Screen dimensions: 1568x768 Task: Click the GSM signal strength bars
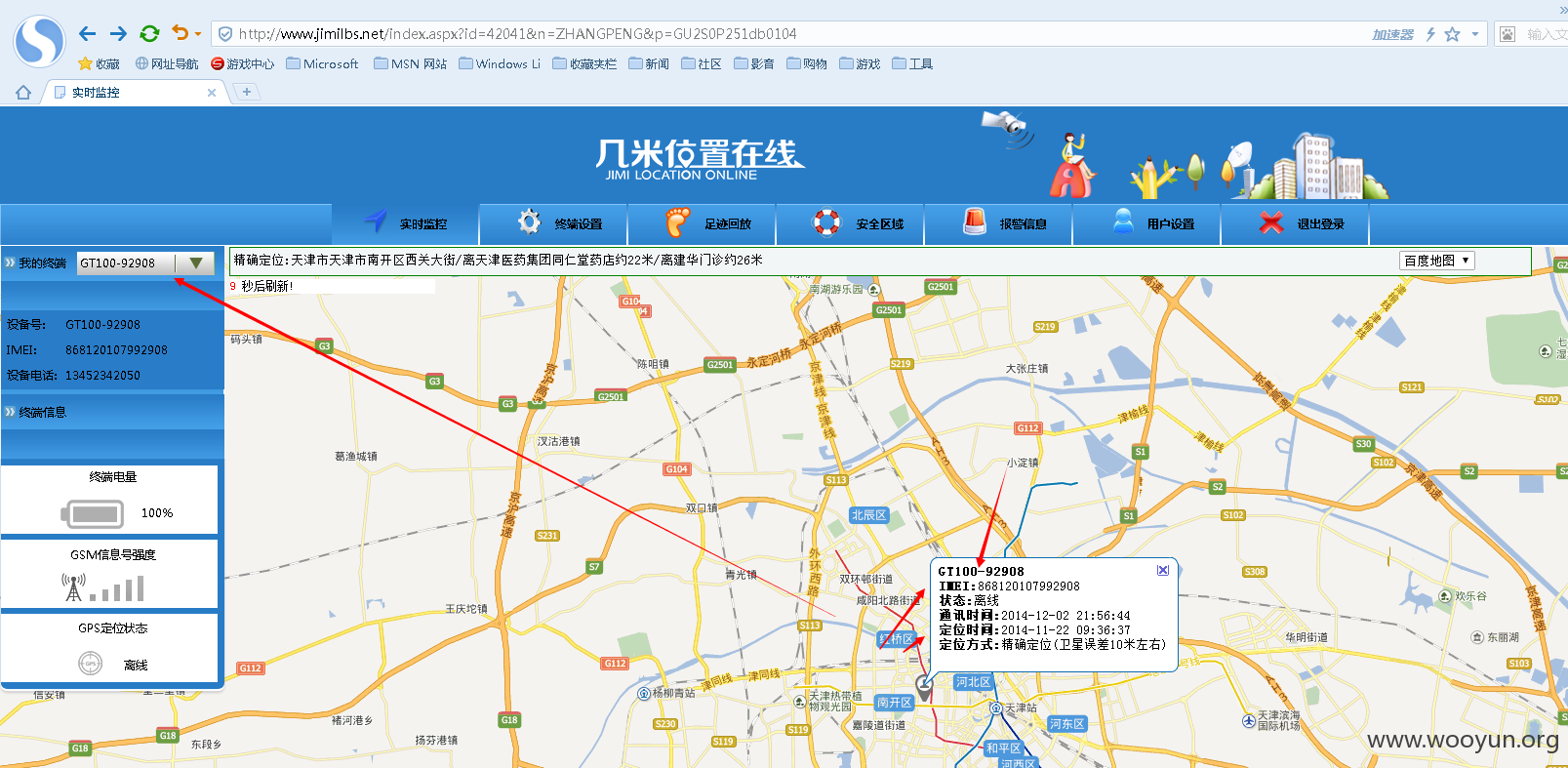[117, 588]
